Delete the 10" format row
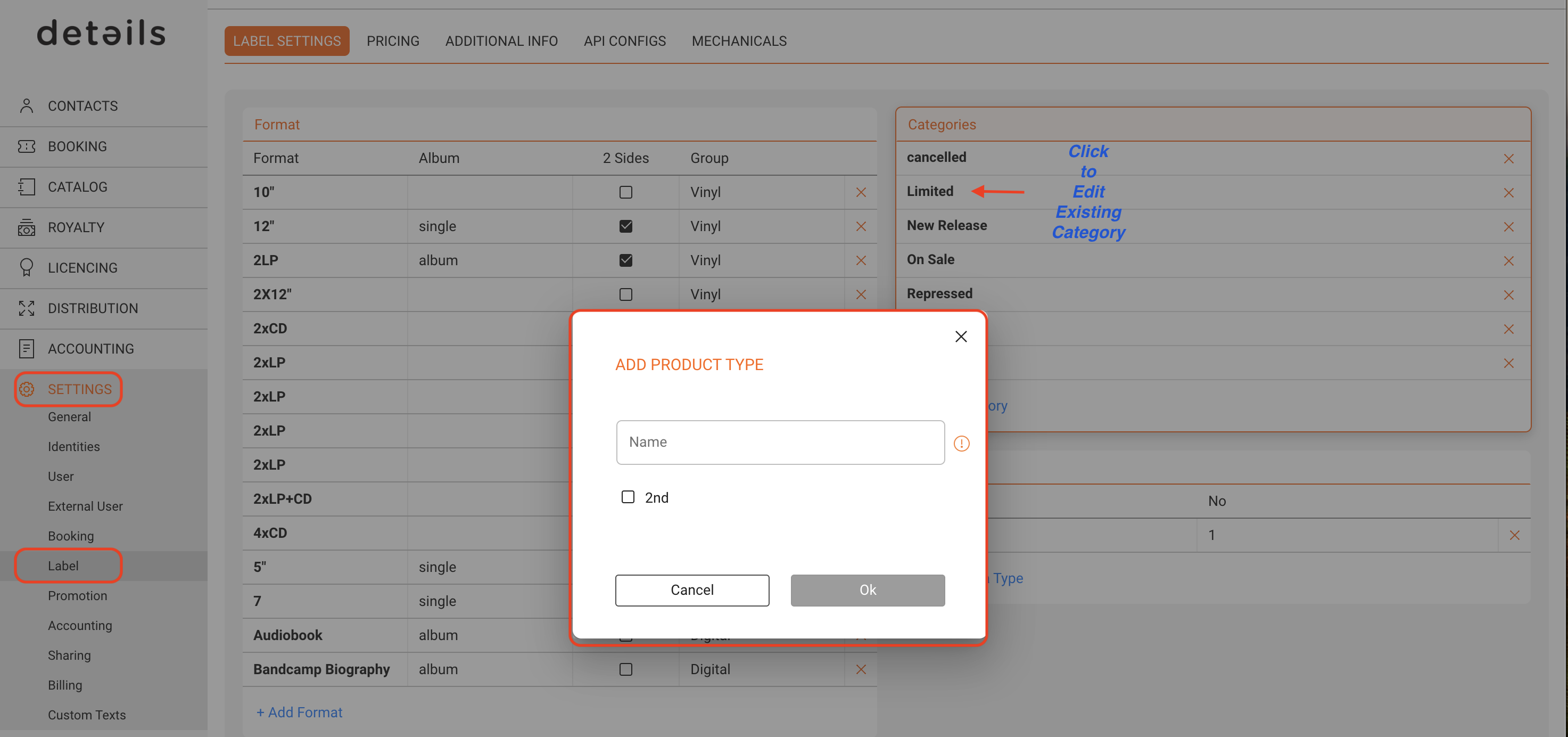This screenshot has height=737, width=1568. pyautogui.click(x=861, y=192)
